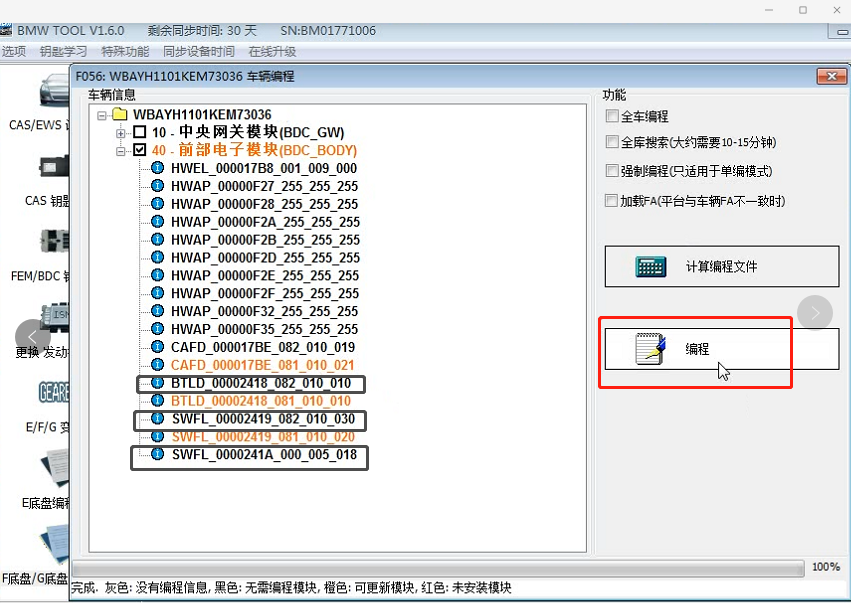Screen dimensions: 851x603
Task: Tick the 强制编程 checkbox
Action: (x=612, y=171)
